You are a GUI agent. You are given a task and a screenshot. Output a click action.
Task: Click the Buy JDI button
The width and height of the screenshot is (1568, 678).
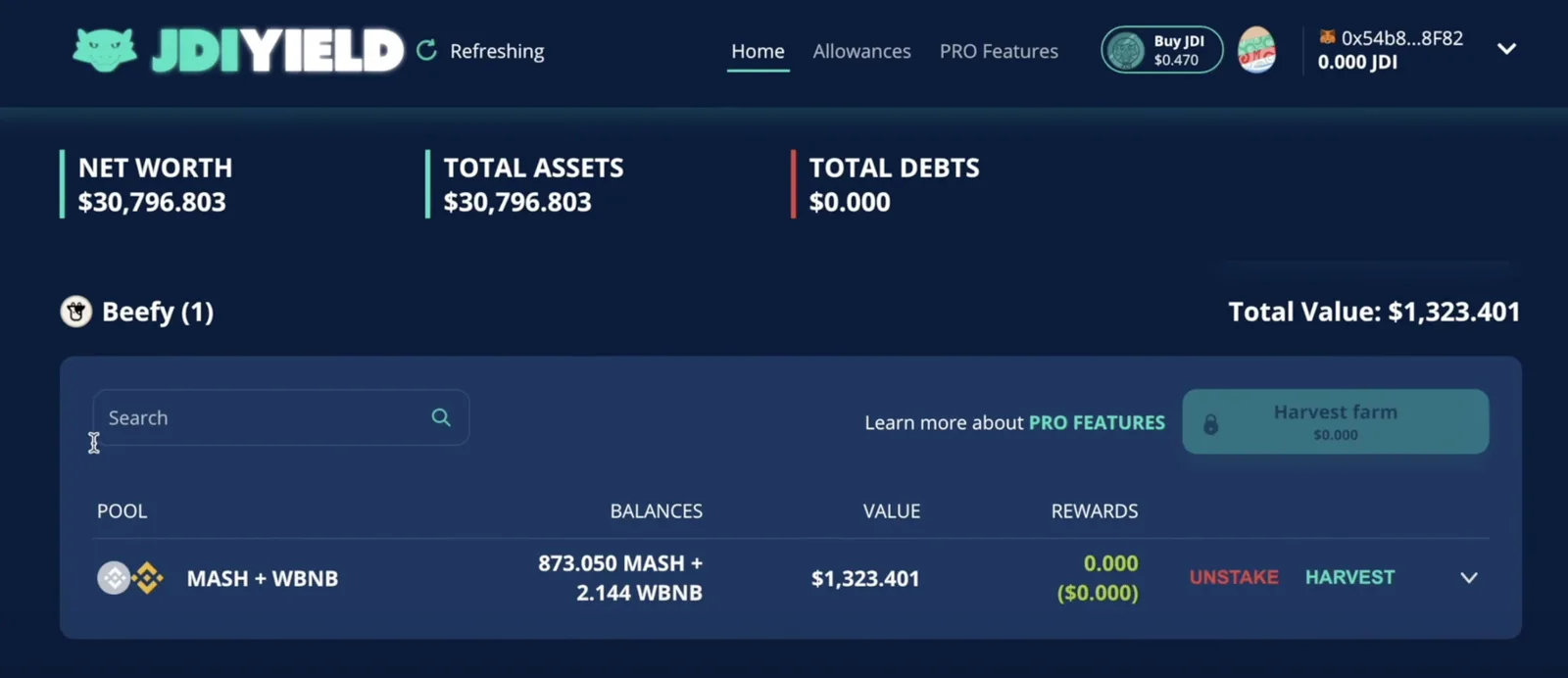(1162, 50)
